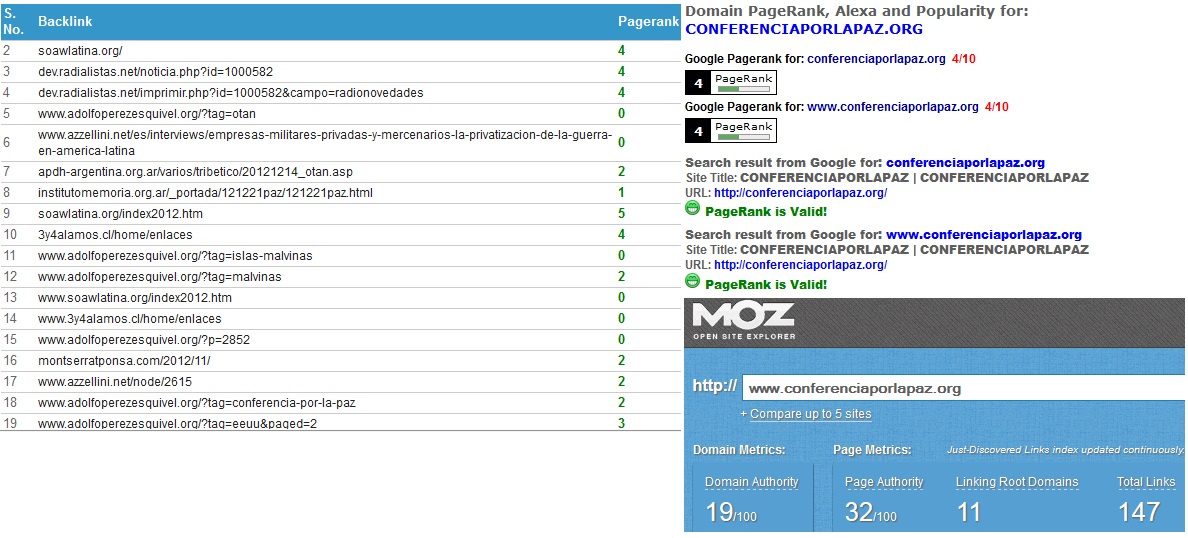This screenshot has width=1188, height=538.
Task: Click the first PageRank 4 badge
Action: (x=730, y=83)
